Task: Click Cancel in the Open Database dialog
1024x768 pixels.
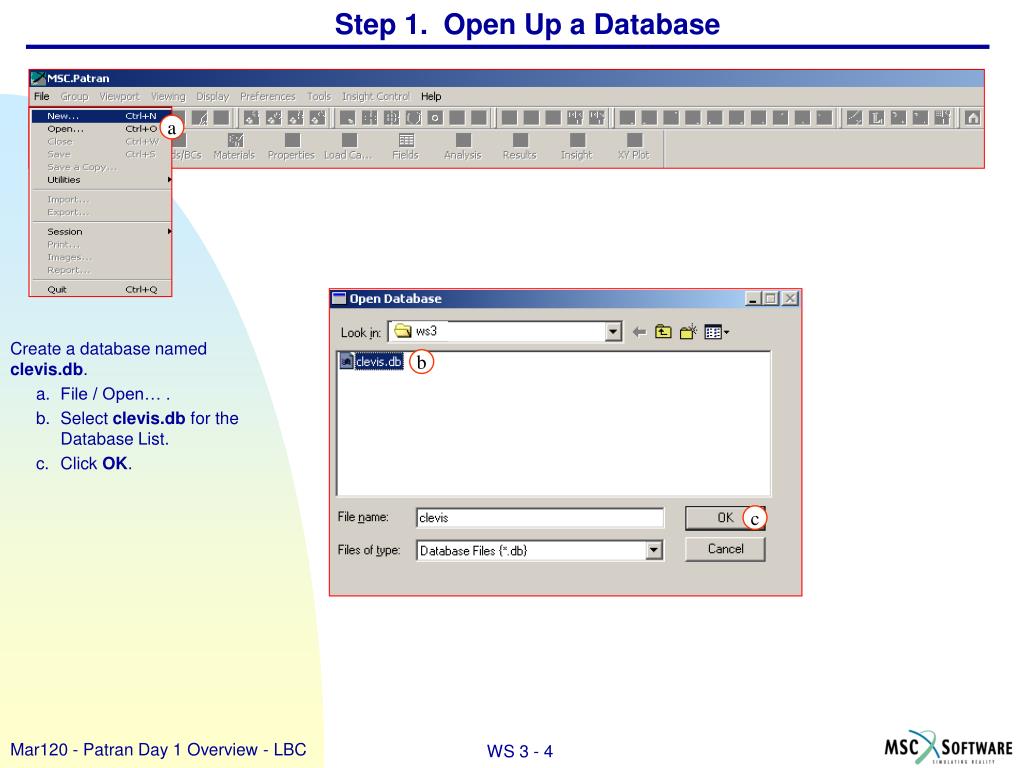Action: coord(725,549)
